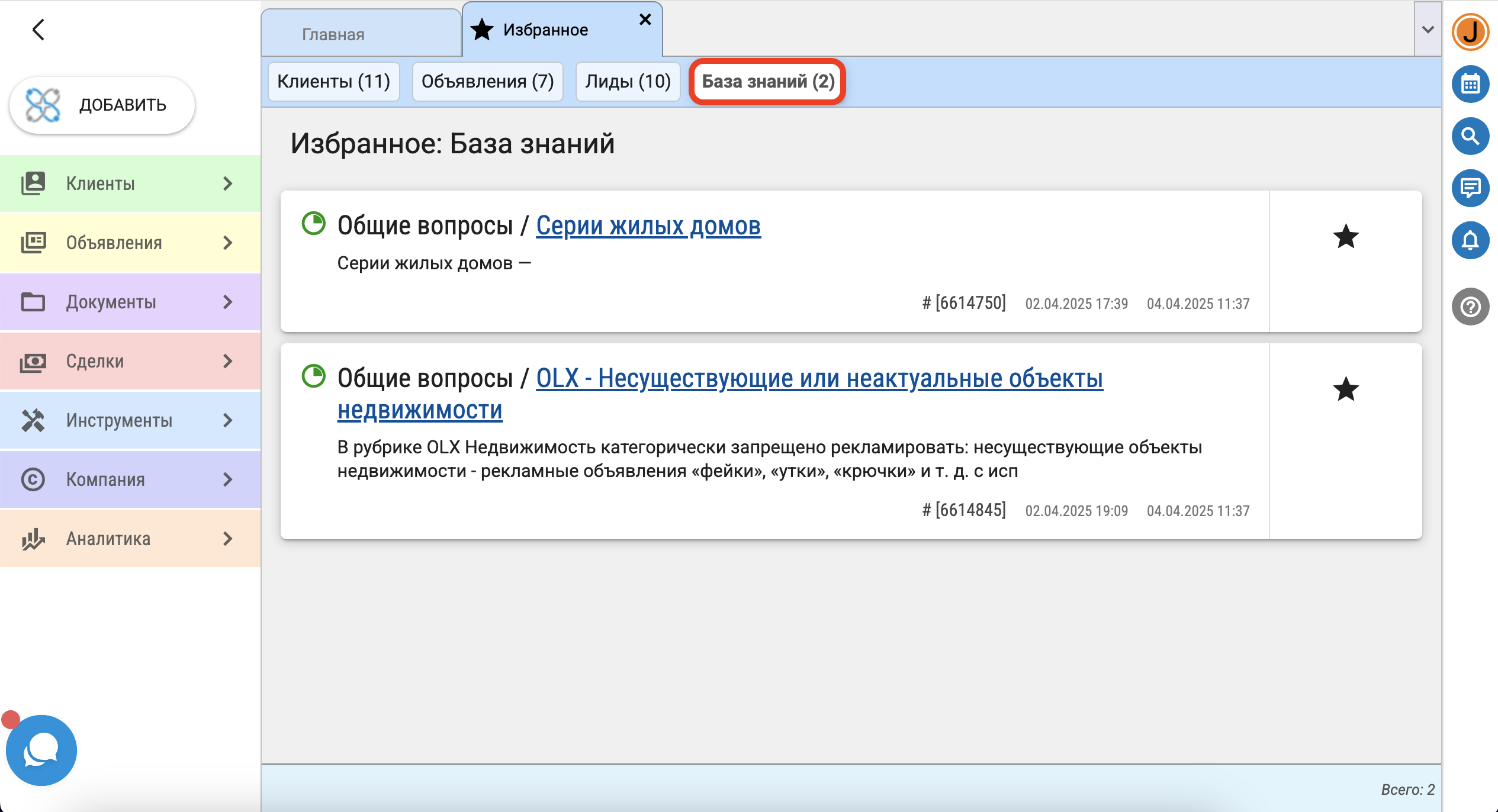Click the blue search magnifier icon

point(1470,136)
